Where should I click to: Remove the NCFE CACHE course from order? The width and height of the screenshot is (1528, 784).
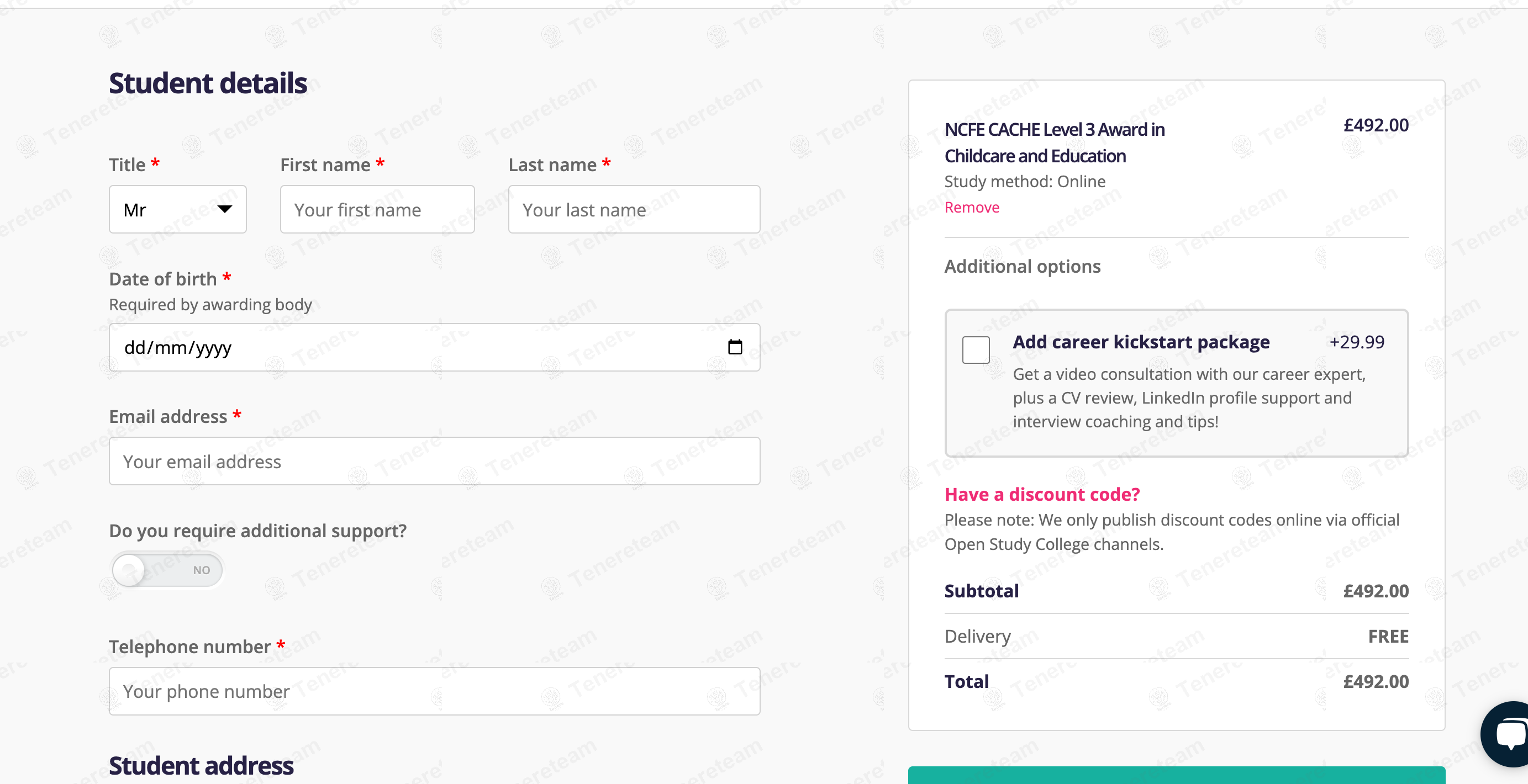click(972, 208)
